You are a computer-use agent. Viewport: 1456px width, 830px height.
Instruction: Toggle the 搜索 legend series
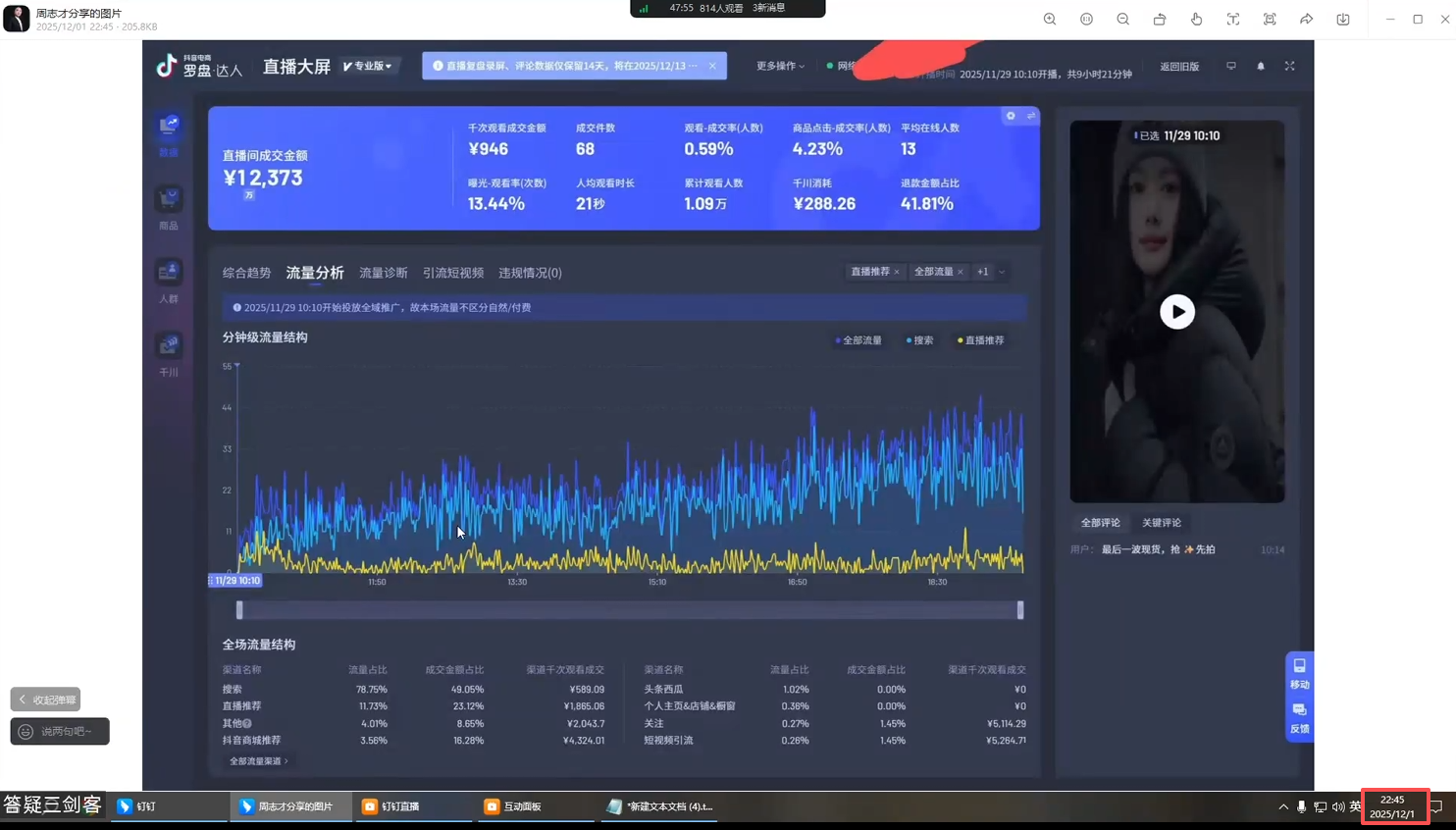point(919,340)
